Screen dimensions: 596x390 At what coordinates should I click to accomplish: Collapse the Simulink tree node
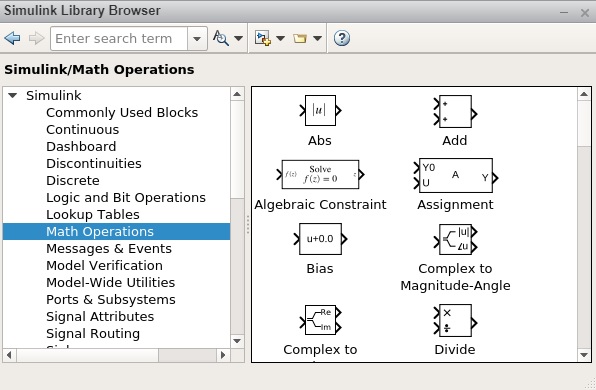13,95
